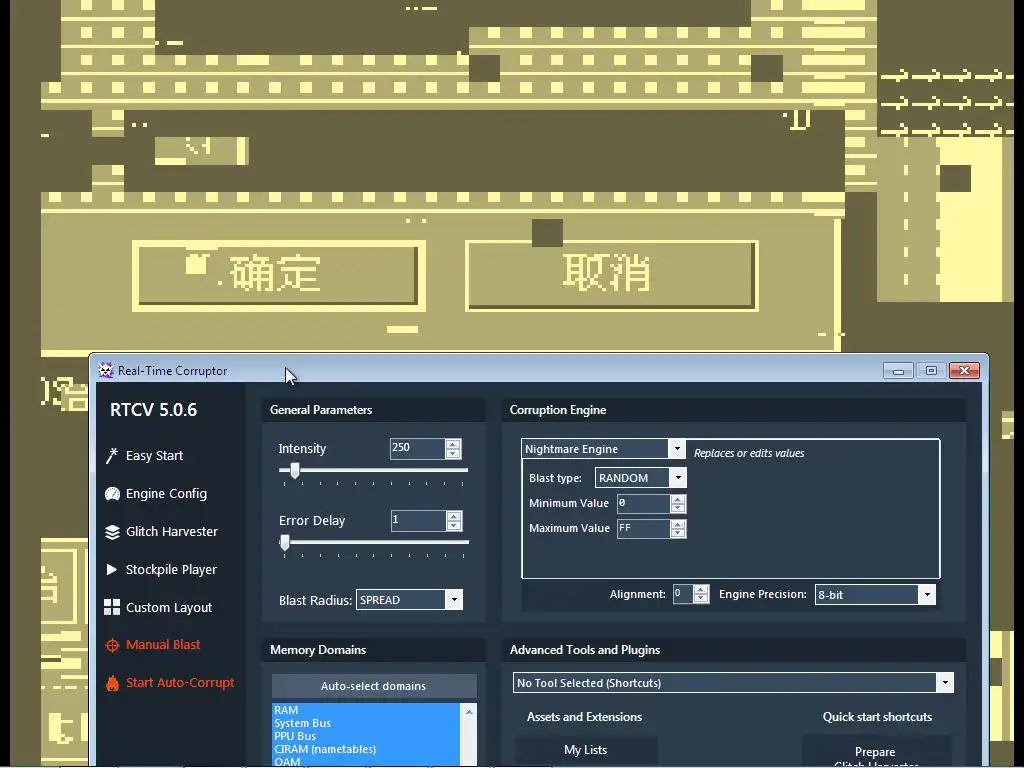
Task: Click the Auto-select domains button
Action: (x=374, y=686)
